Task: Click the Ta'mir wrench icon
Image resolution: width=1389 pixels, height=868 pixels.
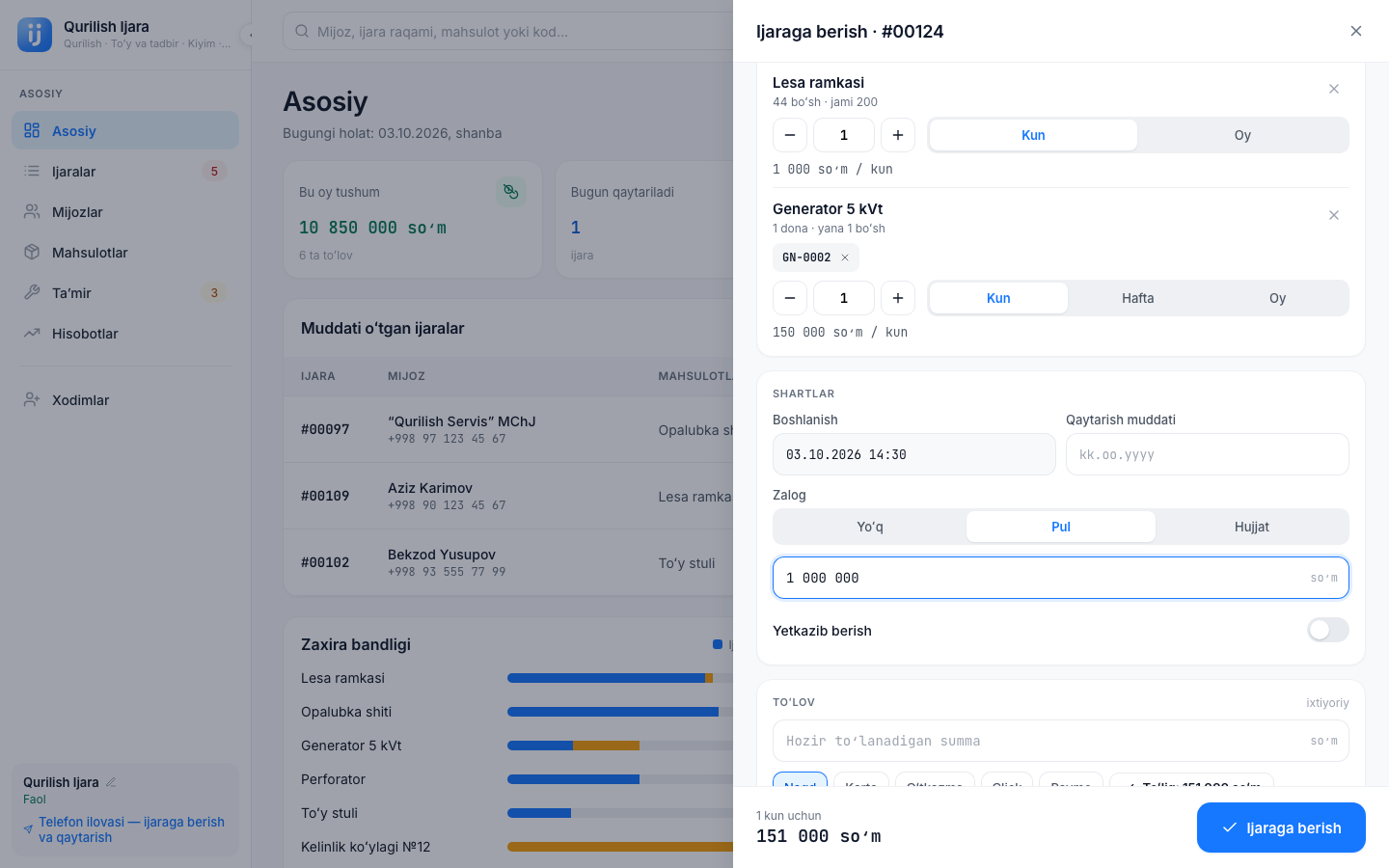Action: [32, 292]
